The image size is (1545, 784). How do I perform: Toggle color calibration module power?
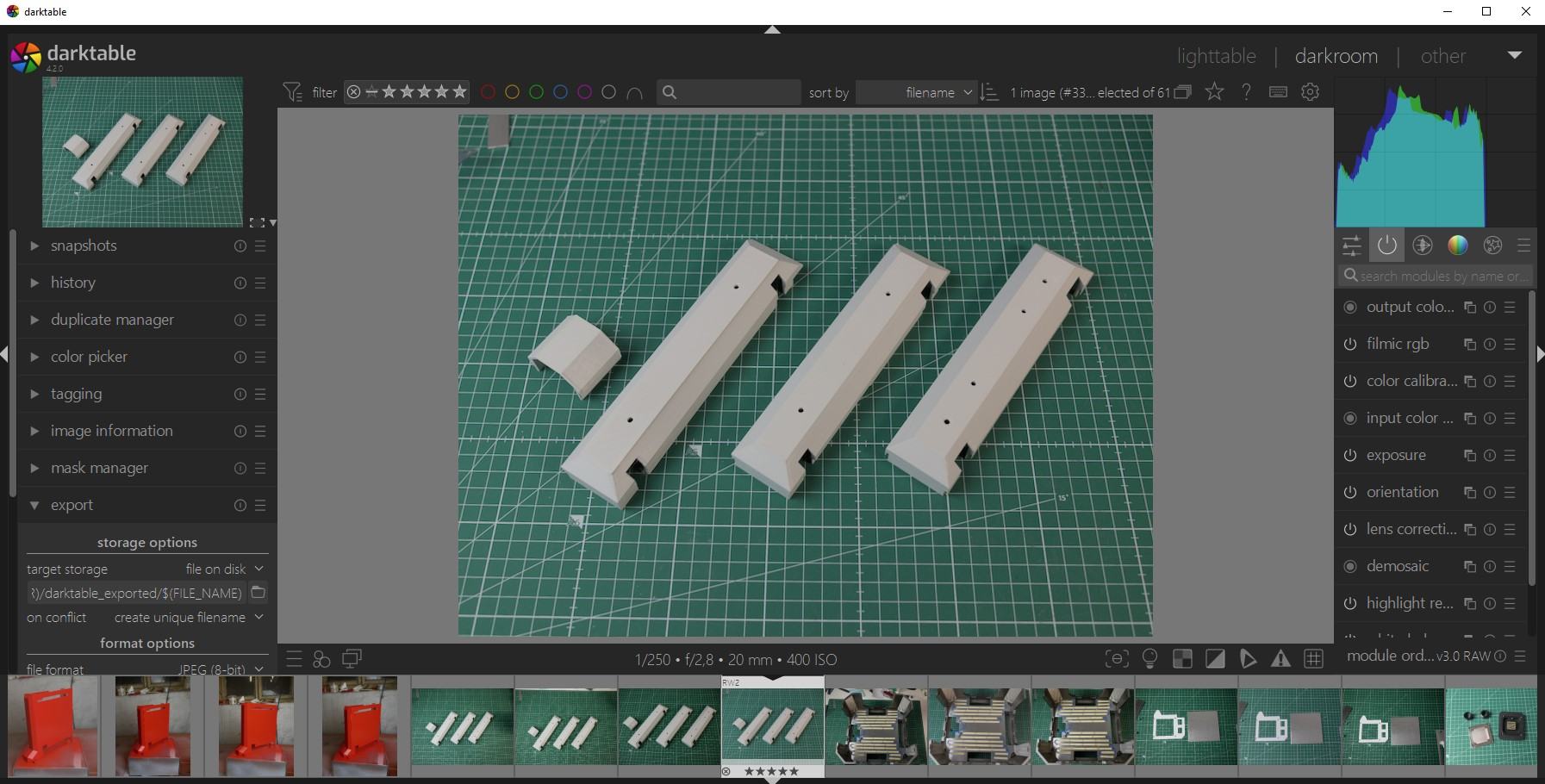pos(1350,382)
